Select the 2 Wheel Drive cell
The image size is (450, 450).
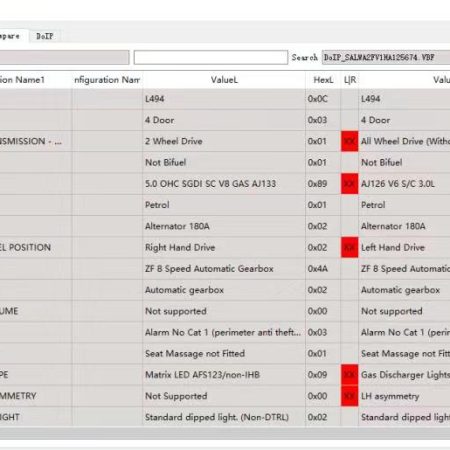coord(224,141)
